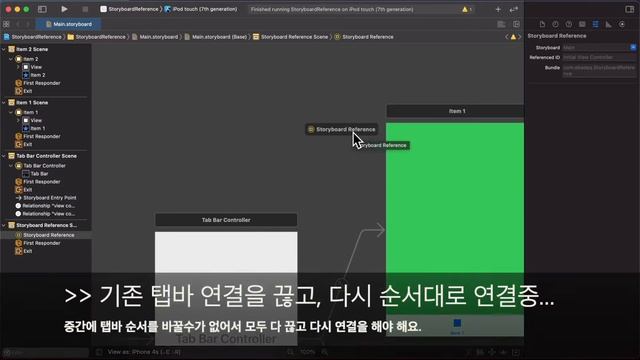Click the jump bar warning icon
This screenshot has height=360, width=640.
tap(513, 37)
